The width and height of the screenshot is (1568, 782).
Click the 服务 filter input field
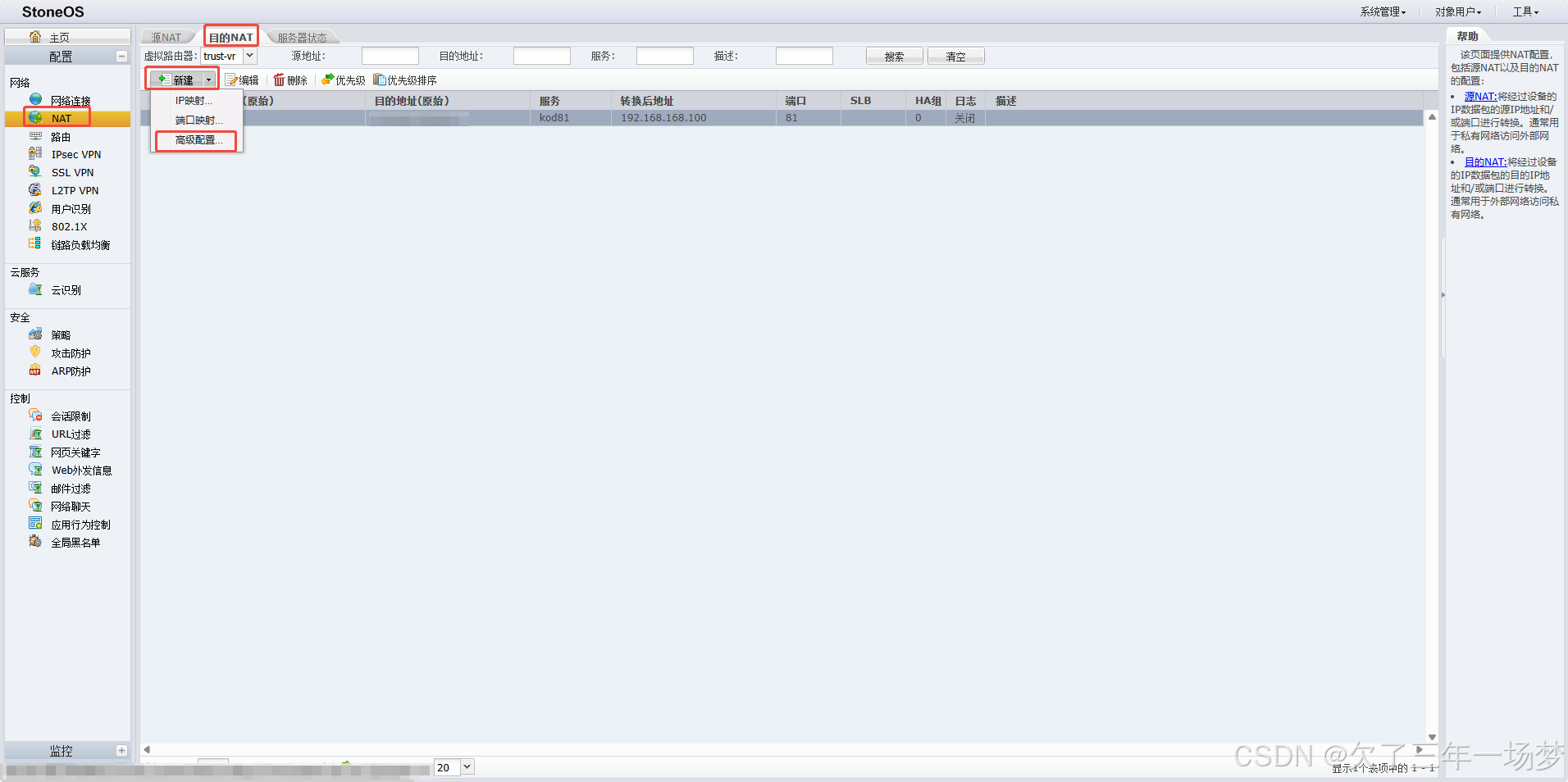[664, 56]
